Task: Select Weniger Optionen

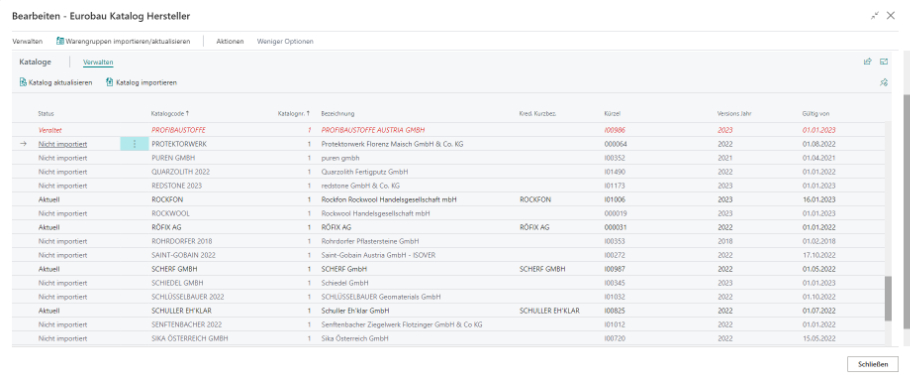Action: point(286,42)
